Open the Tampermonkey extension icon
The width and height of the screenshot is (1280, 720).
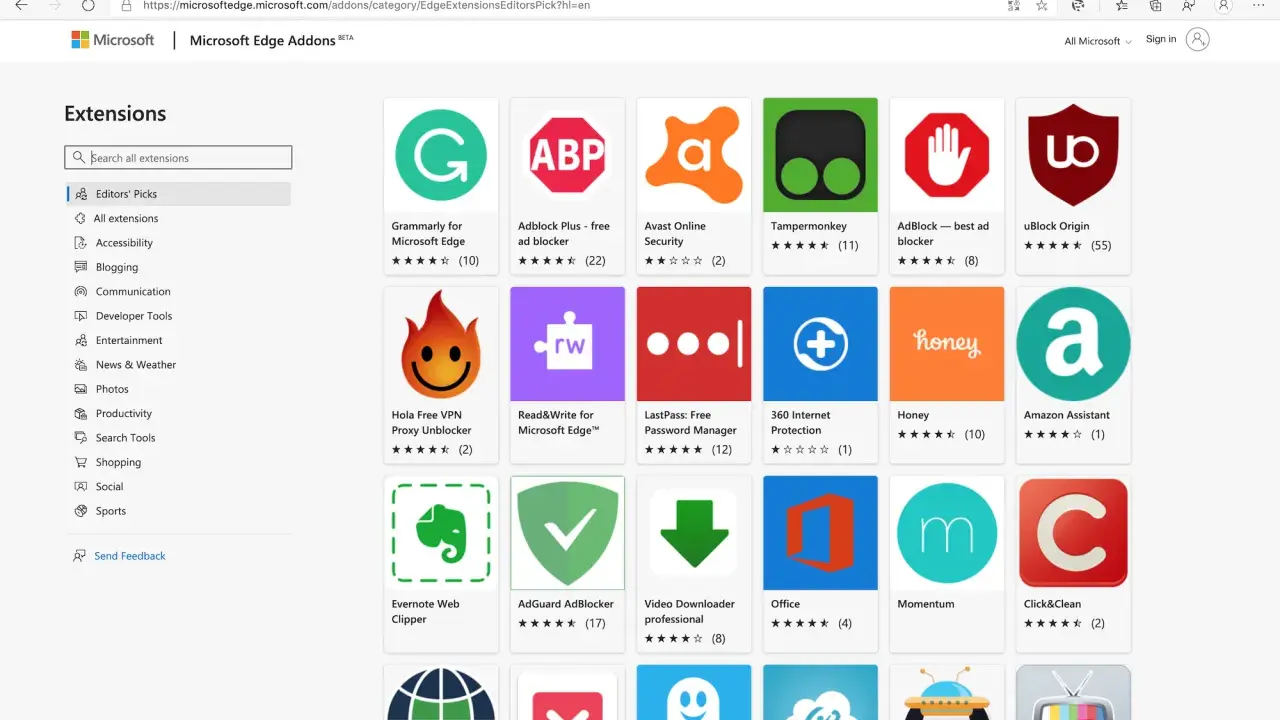click(x=820, y=155)
